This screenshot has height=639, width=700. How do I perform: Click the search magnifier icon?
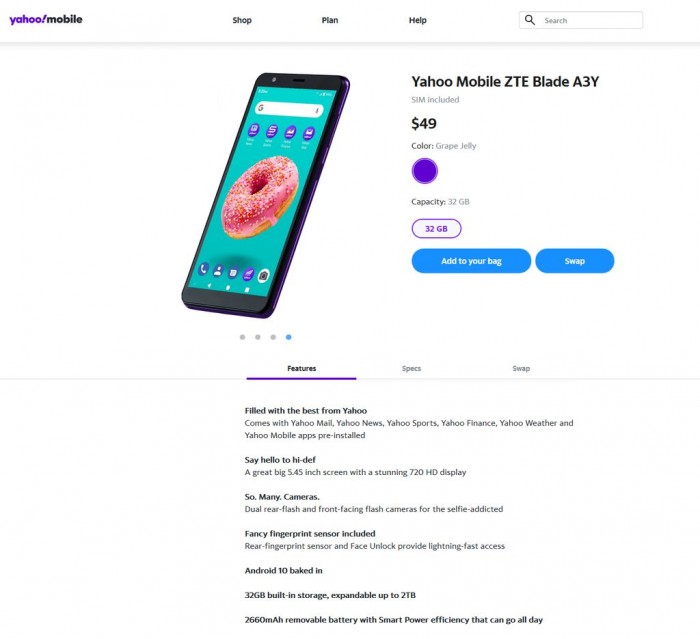[x=530, y=20]
